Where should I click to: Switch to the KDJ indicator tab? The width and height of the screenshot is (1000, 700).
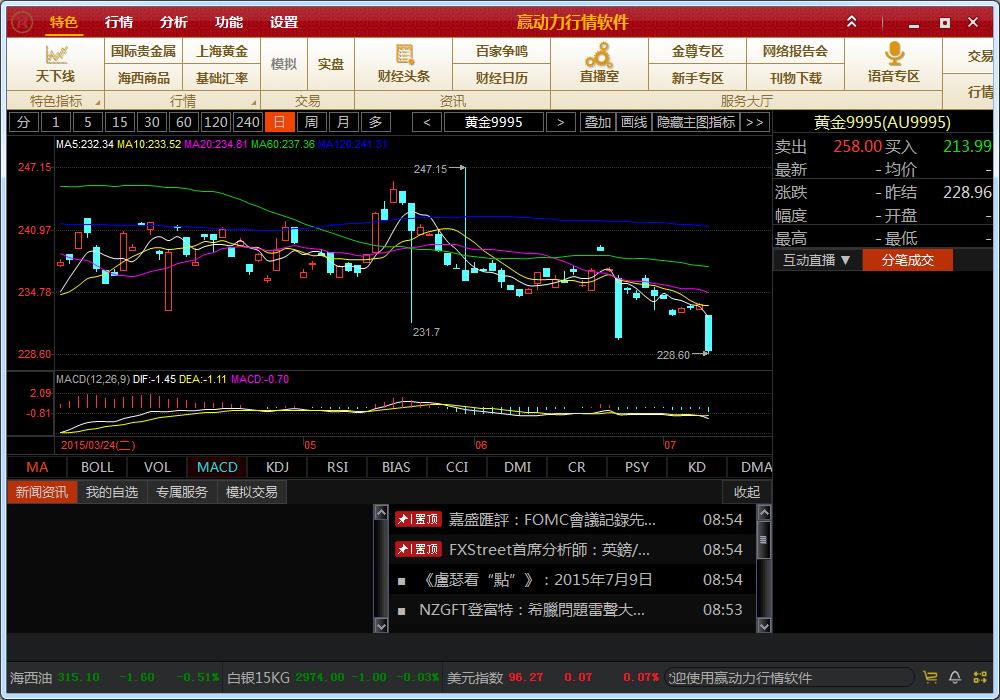[x=277, y=467]
